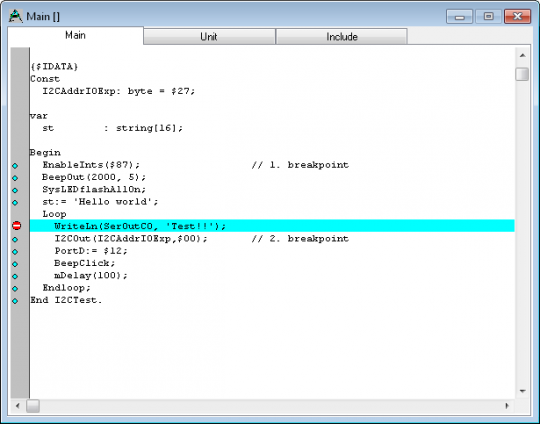Image resolution: width=540 pixels, height=424 pixels.
Task: Place cursor in the highlighted WriteLn code line
Action: coord(272,226)
